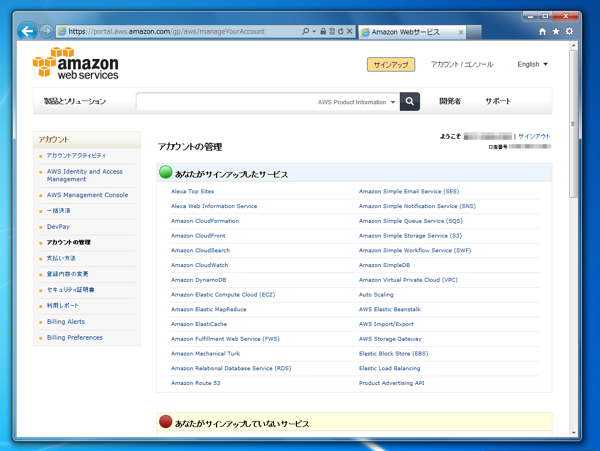The image size is (600, 451).
Task: Open the Amazon CloudFormation link
Action: point(205,221)
